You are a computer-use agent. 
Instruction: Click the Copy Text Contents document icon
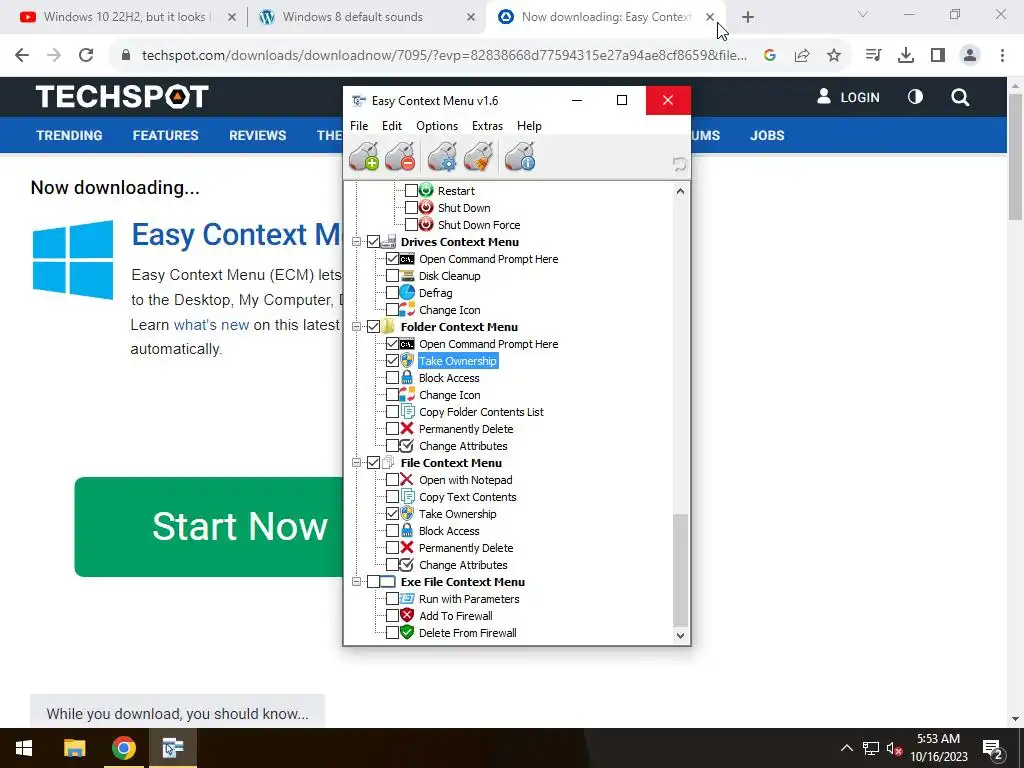(x=408, y=496)
